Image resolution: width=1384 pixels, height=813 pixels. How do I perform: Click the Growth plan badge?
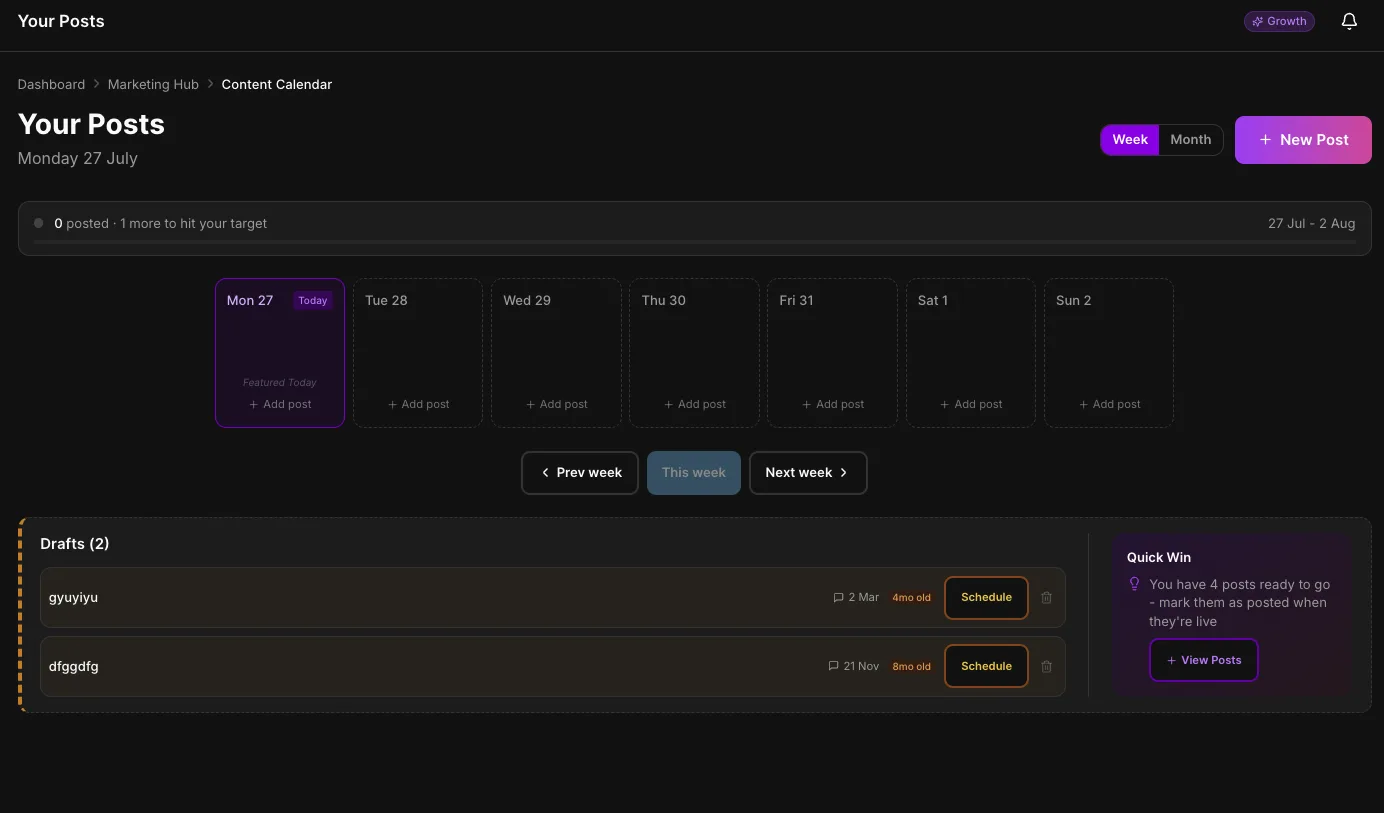tap(1279, 21)
